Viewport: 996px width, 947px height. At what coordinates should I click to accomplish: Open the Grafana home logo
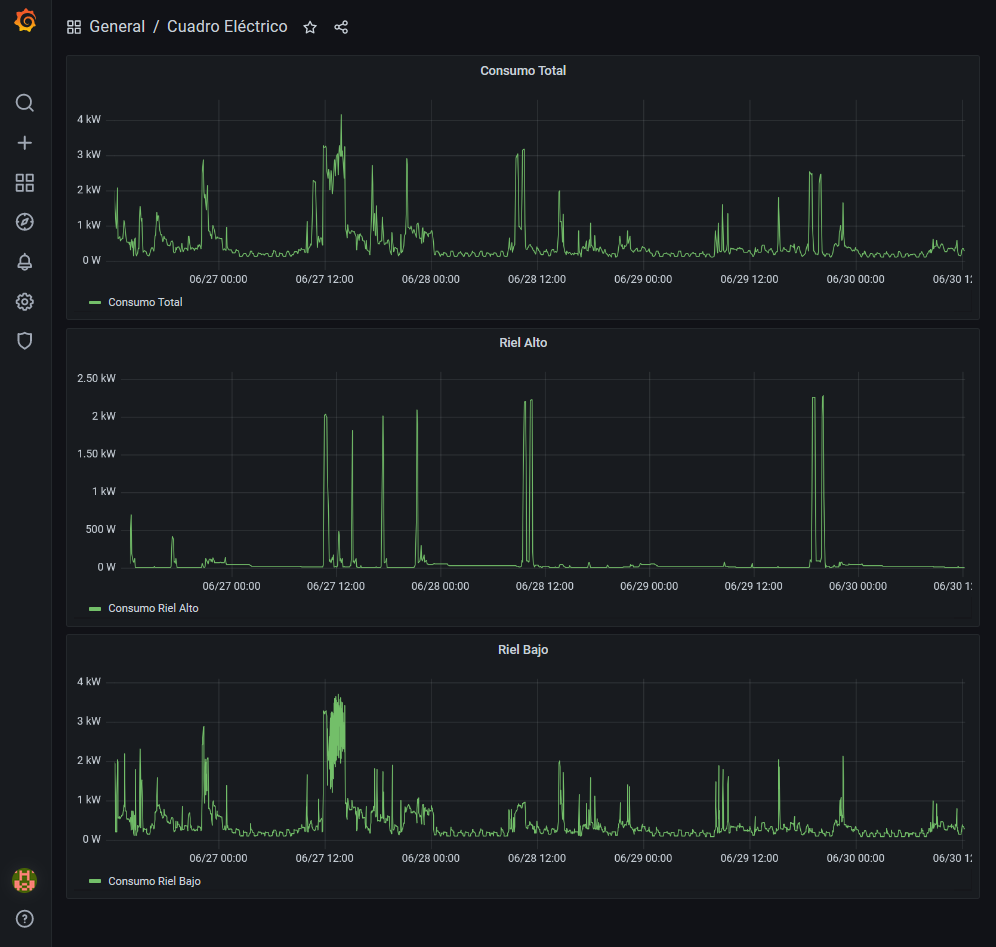(x=25, y=21)
